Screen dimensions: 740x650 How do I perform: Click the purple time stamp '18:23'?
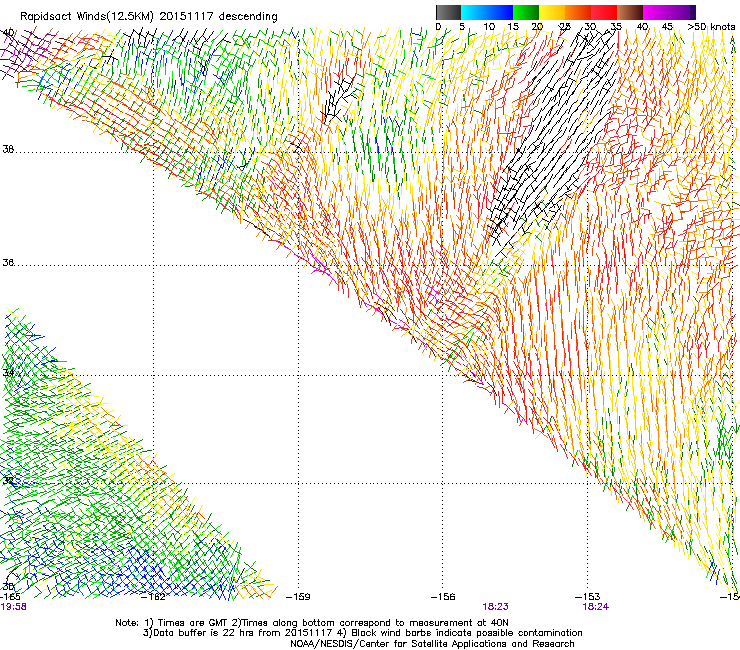[495, 607]
